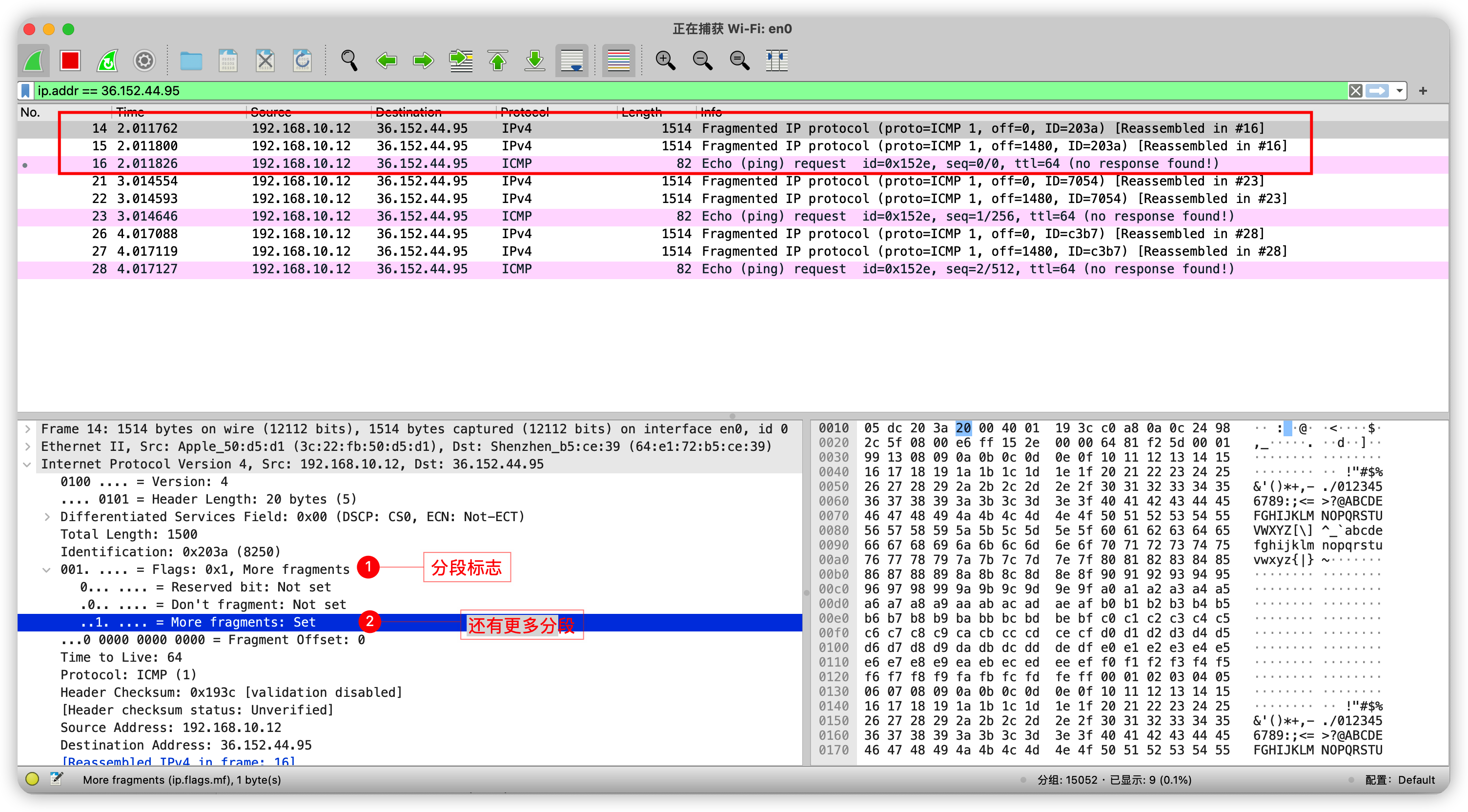Jump to the last packet

(x=534, y=61)
